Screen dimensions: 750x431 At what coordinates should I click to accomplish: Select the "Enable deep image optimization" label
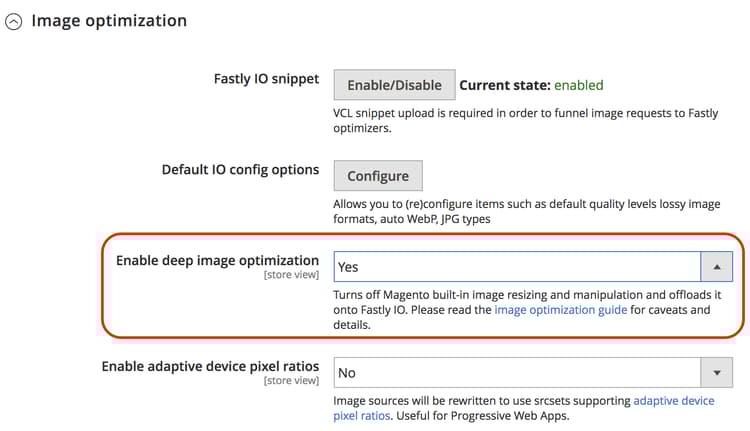click(x=217, y=260)
